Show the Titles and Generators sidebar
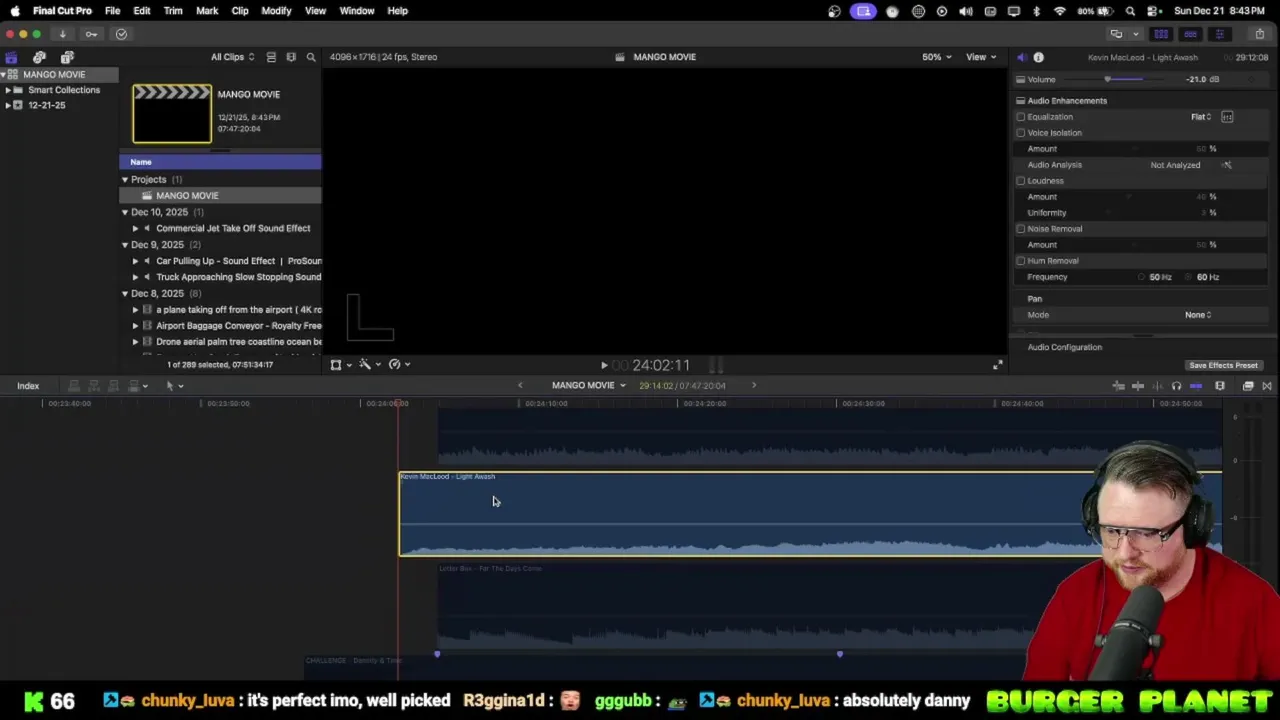 pyautogui.click(x=67, y=57)
